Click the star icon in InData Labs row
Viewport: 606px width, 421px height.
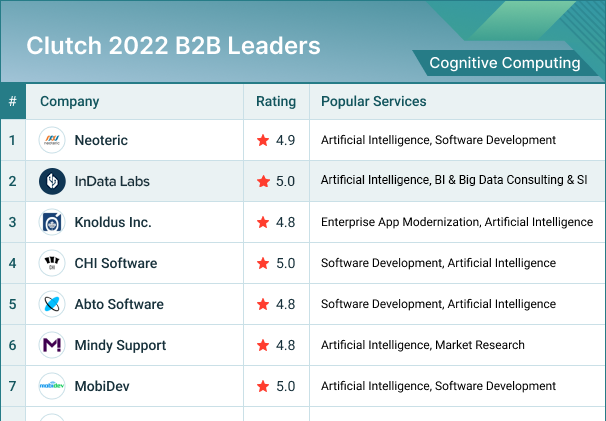tap(263, 181)
